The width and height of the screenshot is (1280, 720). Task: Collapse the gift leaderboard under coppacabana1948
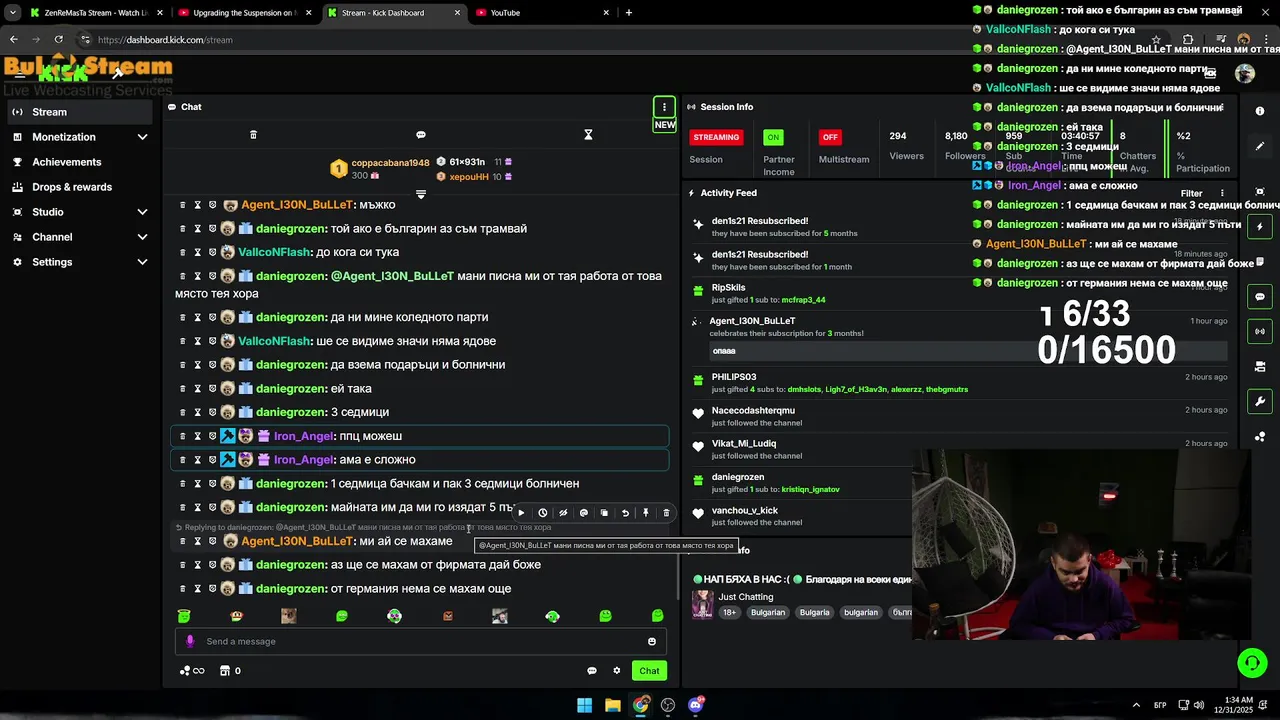click(421, 194)
